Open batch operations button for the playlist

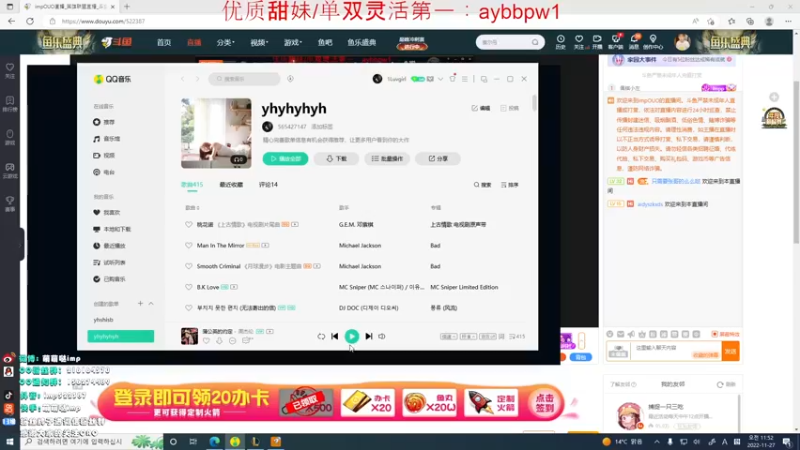(387, 159)
